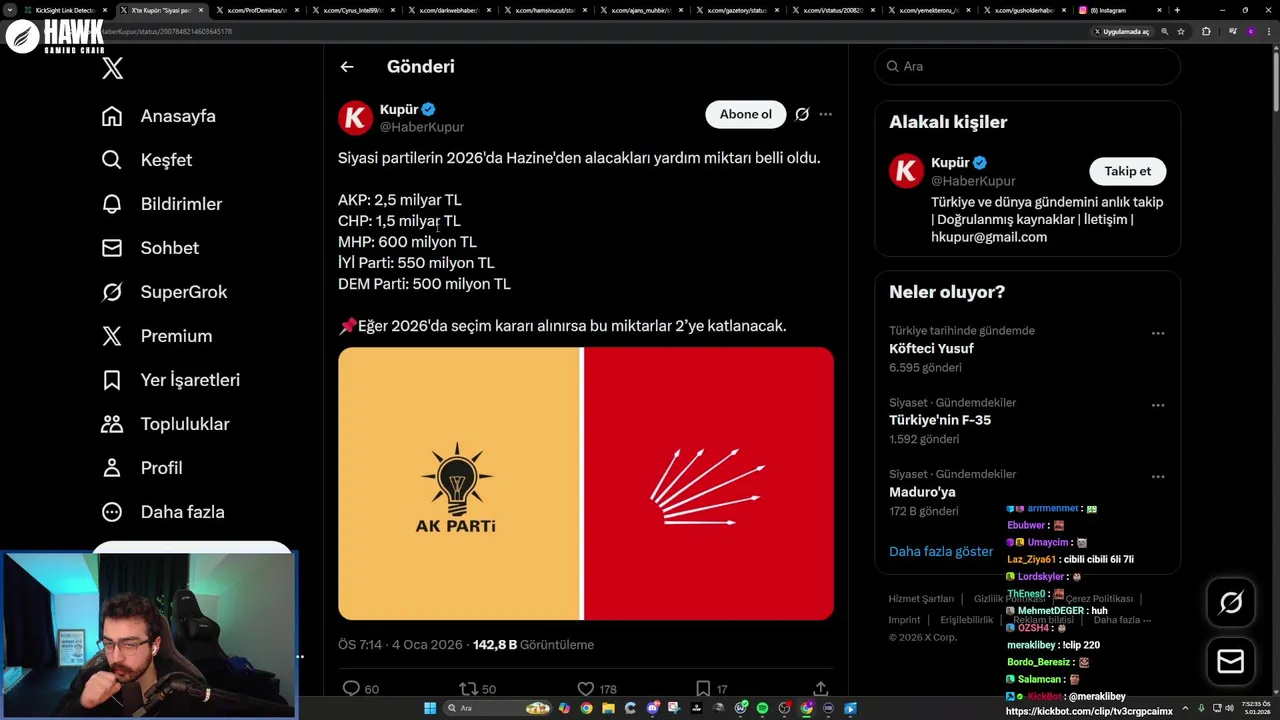Like the post via heart icon
The image size is (1280, 720).
(586, 689)
